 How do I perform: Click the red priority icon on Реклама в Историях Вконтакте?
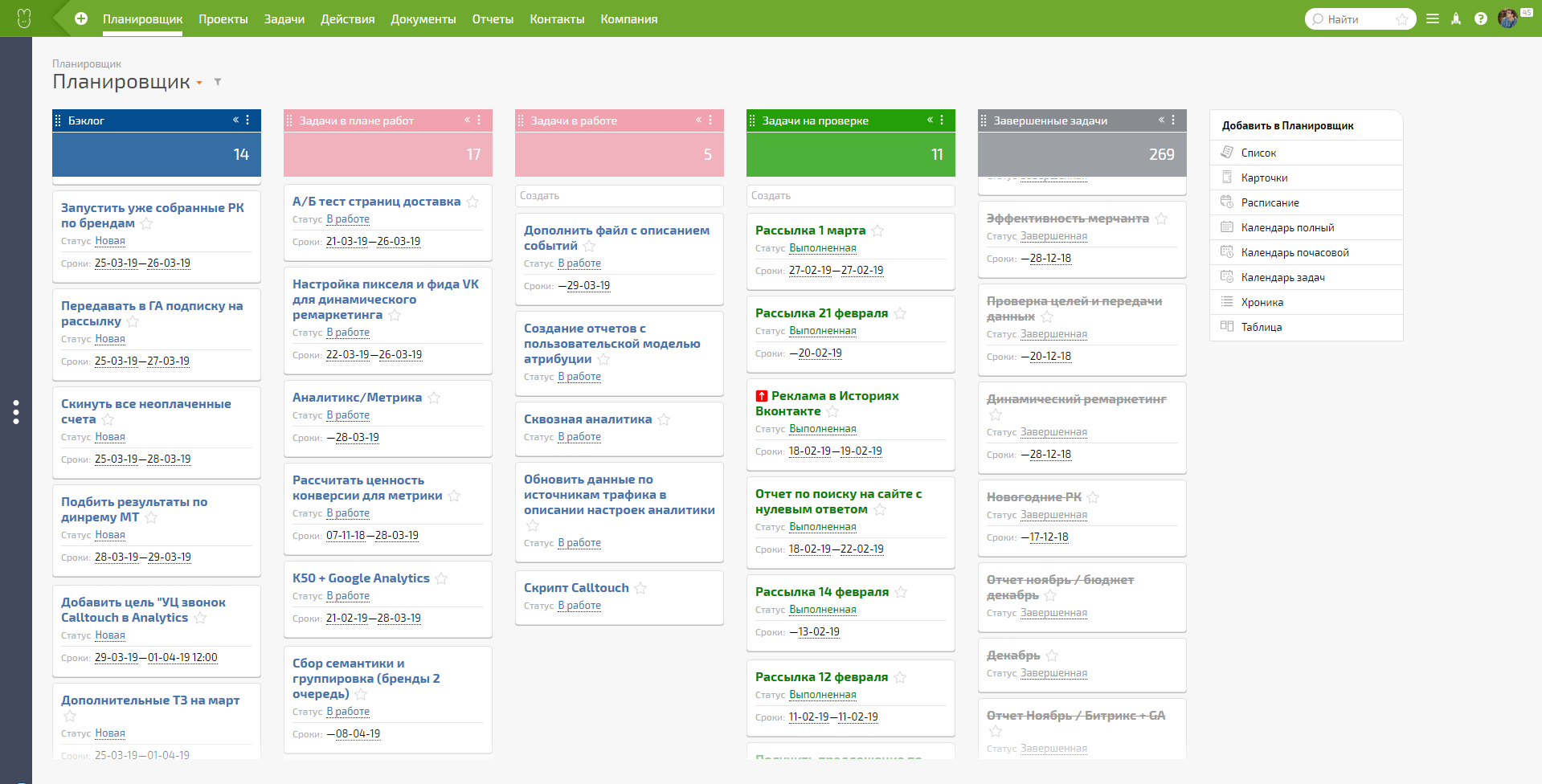coord(762,396)
